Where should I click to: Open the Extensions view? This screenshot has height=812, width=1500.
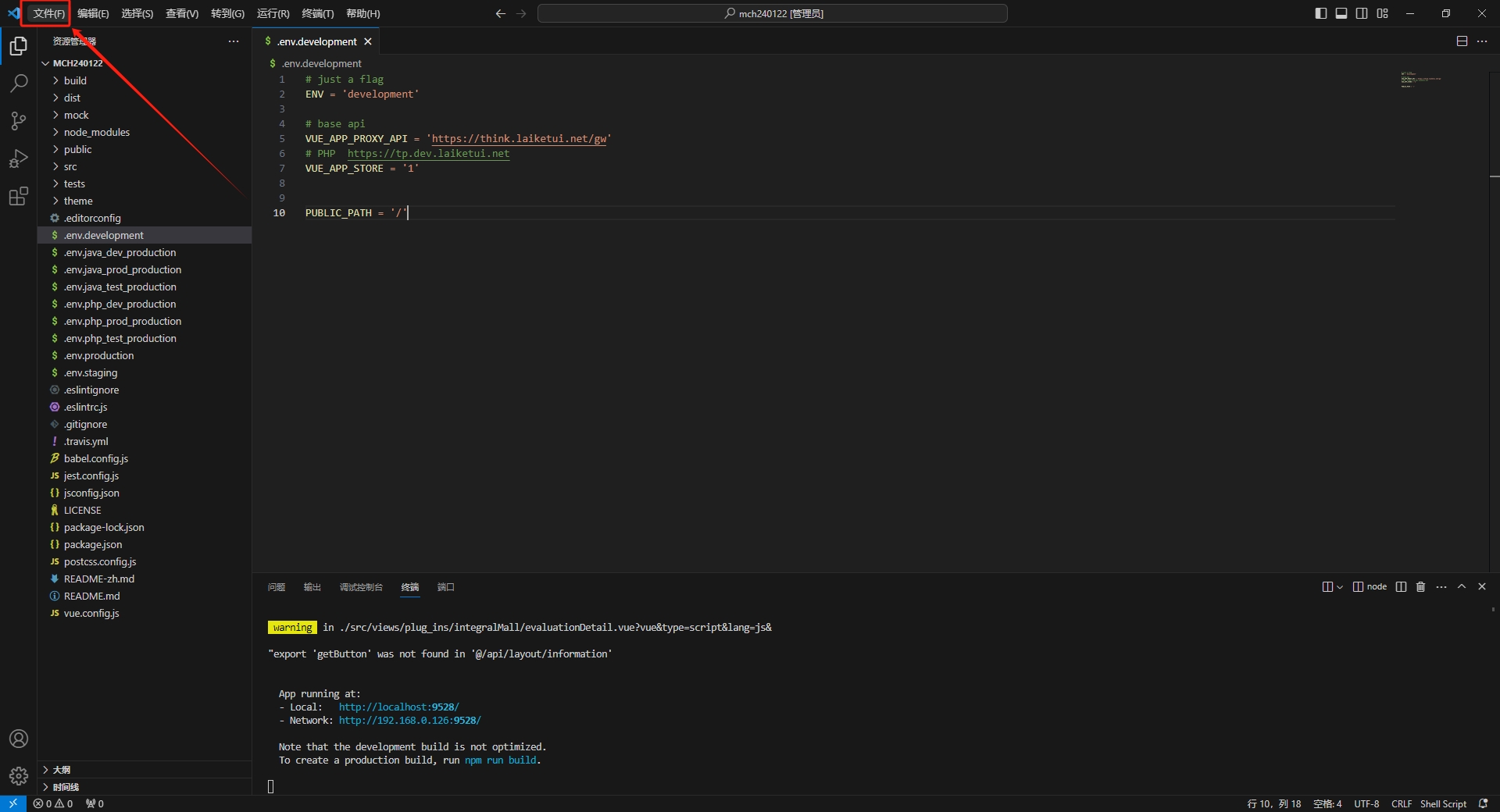point(19,196)
